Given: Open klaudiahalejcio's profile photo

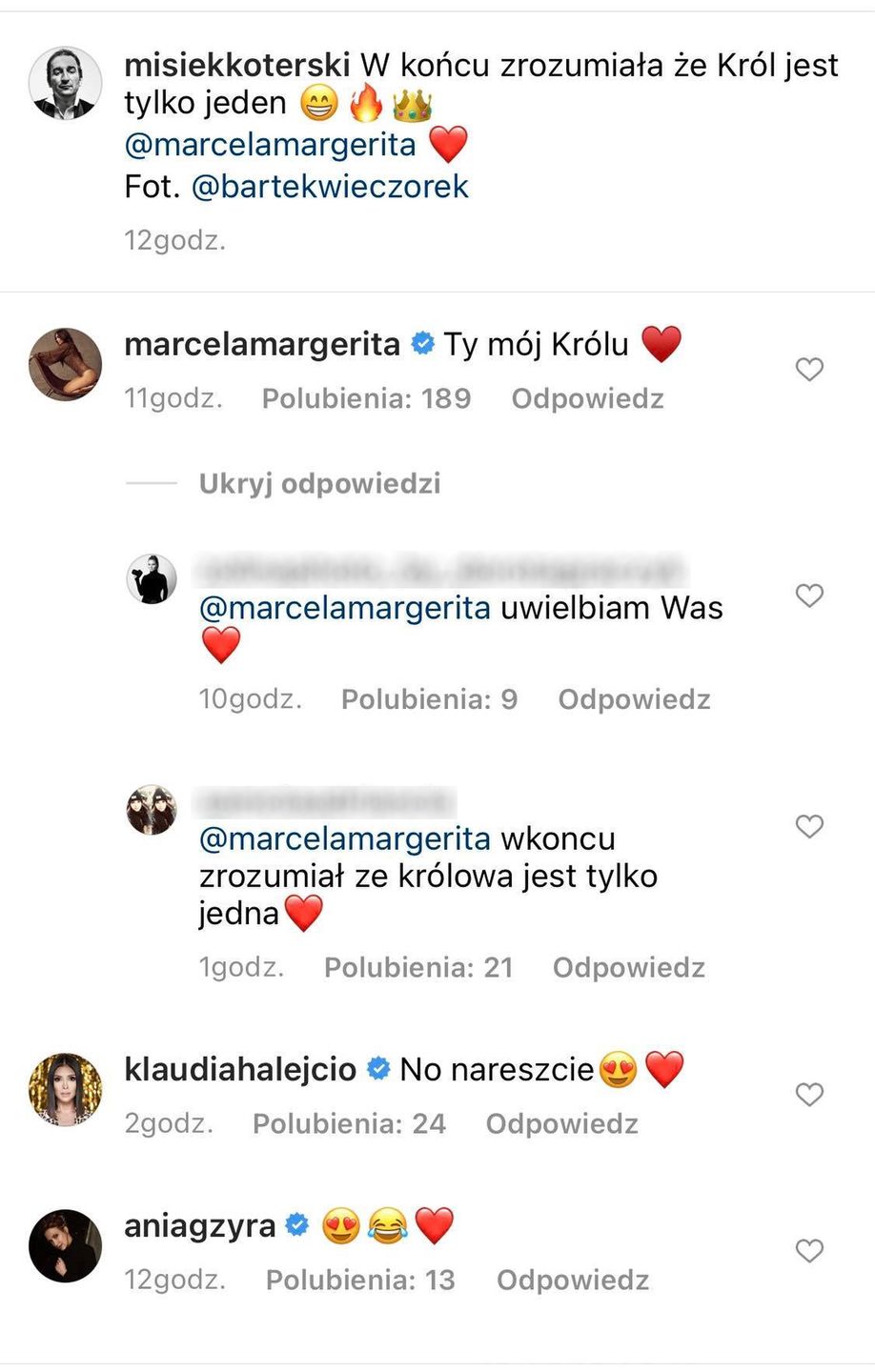Looking at the screenshot, I should coord(65,1089).
